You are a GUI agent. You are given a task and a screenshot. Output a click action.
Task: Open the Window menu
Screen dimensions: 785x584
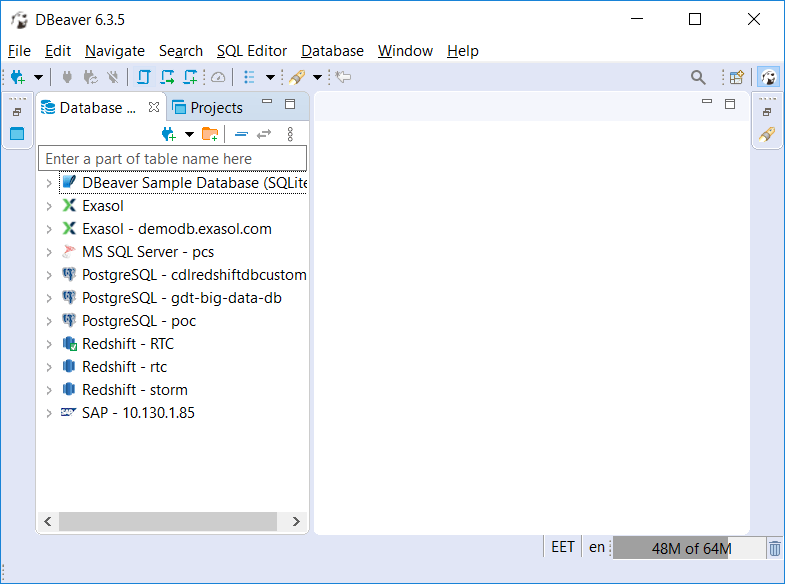(x=405, y=51)
